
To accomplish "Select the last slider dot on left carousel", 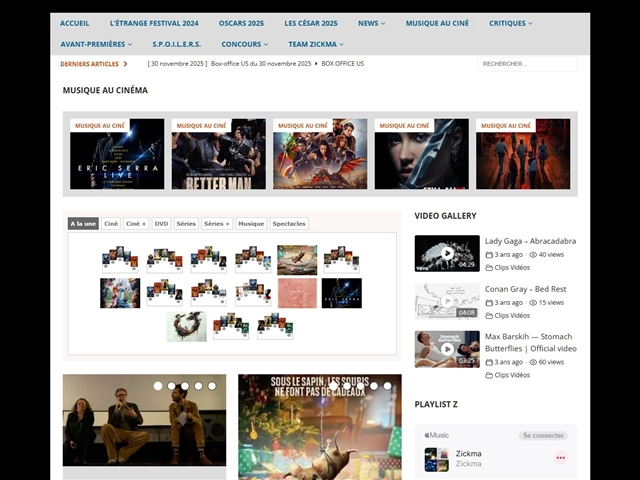I will [211, 385].
